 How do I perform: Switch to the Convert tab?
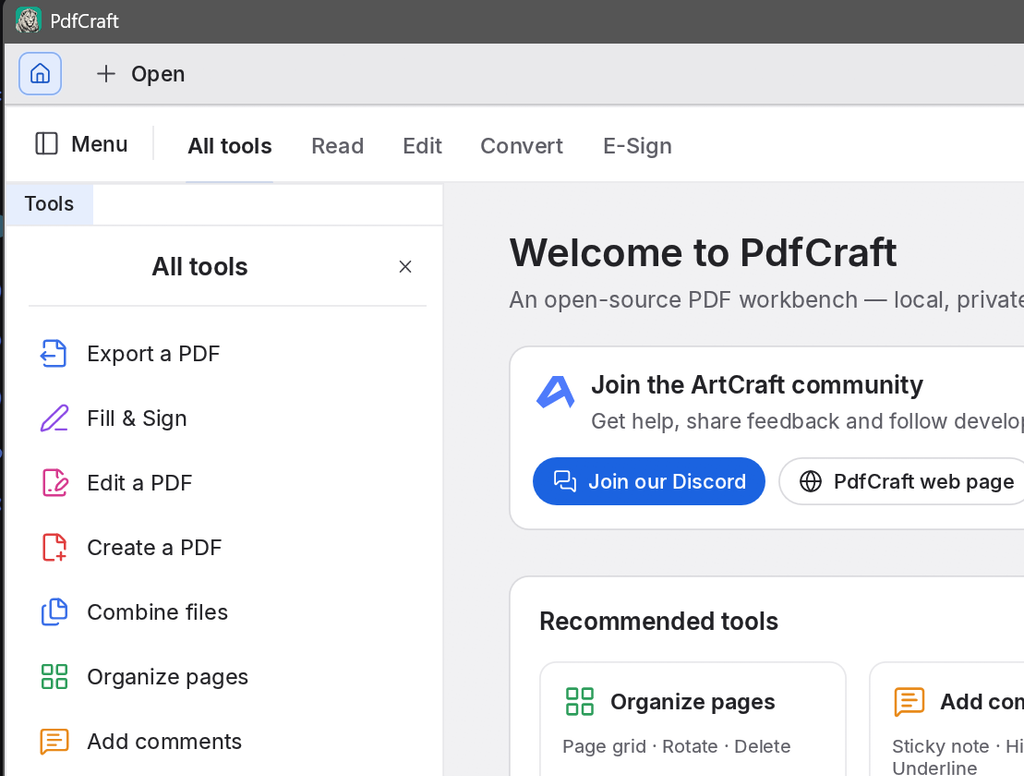(x=522, y=146)
